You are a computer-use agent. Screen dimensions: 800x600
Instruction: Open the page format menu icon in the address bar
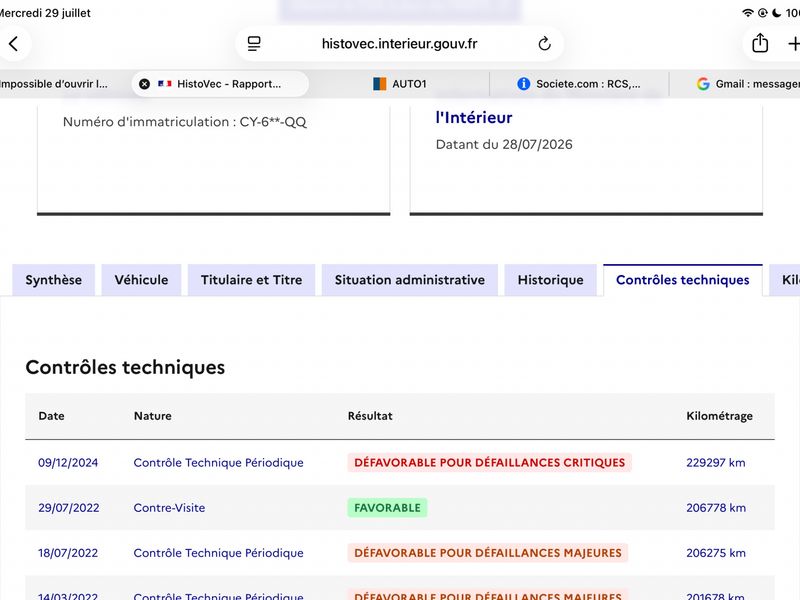point(254,44)
